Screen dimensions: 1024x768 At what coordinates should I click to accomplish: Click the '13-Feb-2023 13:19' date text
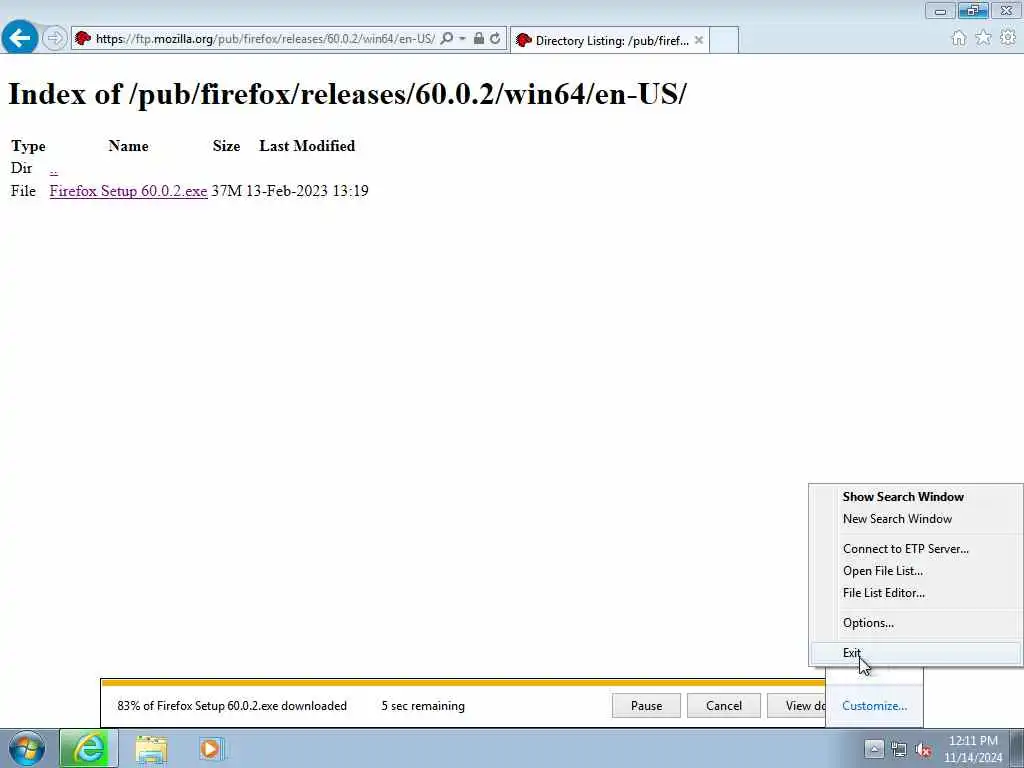(307, 191)
